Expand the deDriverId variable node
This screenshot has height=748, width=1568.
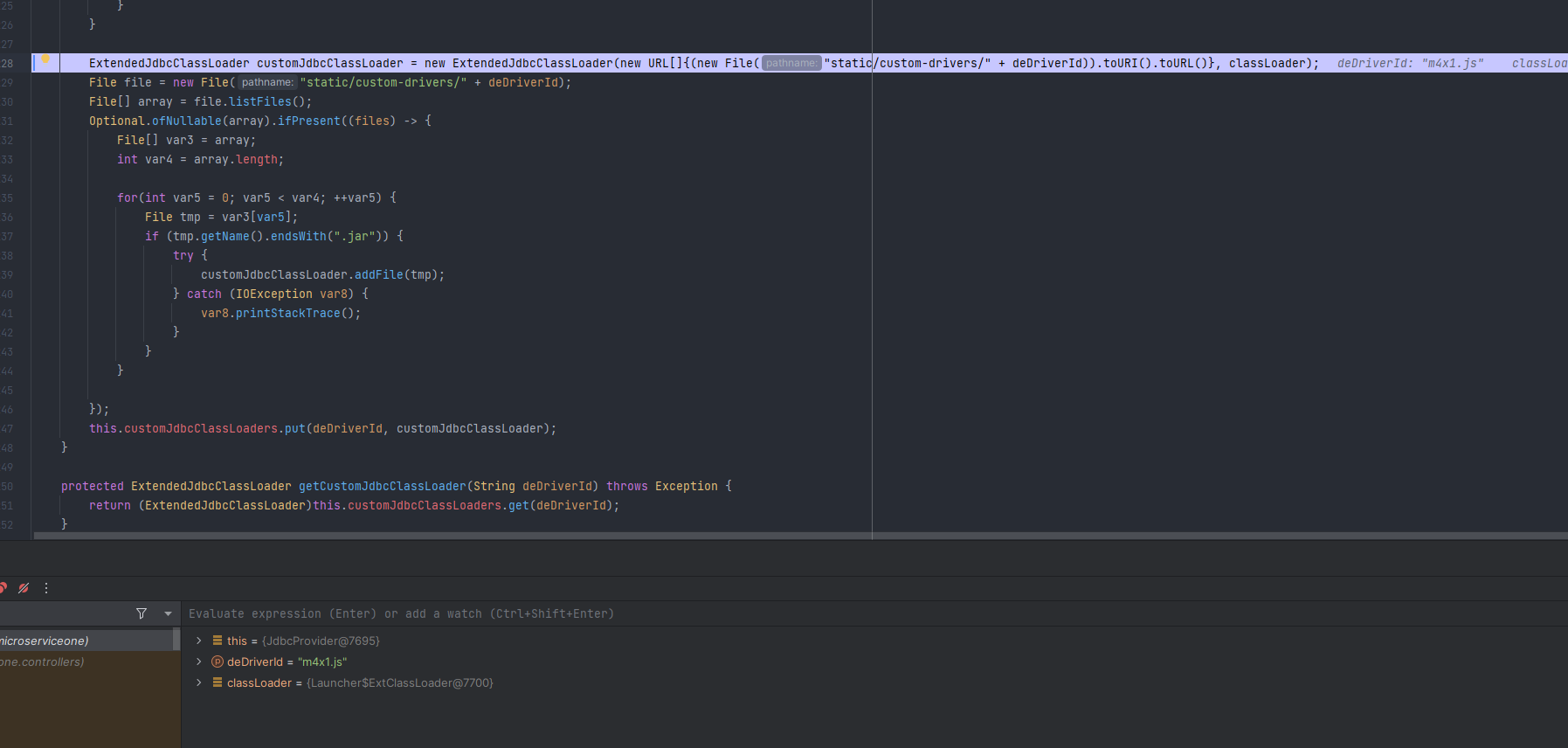[199, 661]
